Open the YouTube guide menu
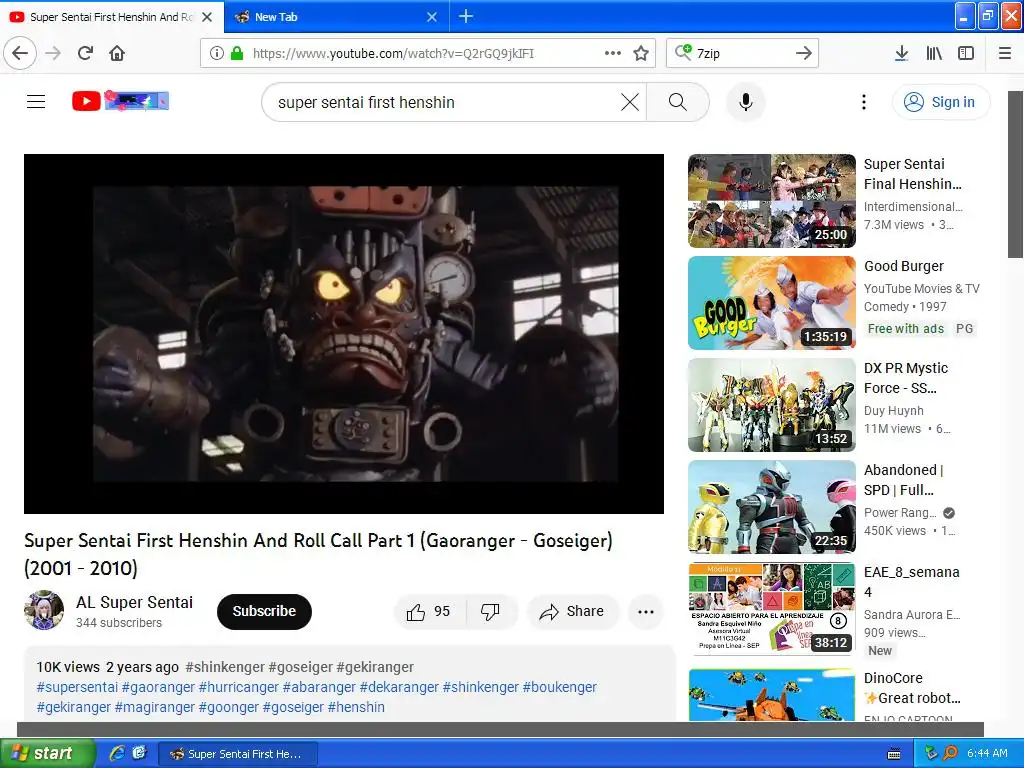Screen dimensions: 1024x768 36,101
